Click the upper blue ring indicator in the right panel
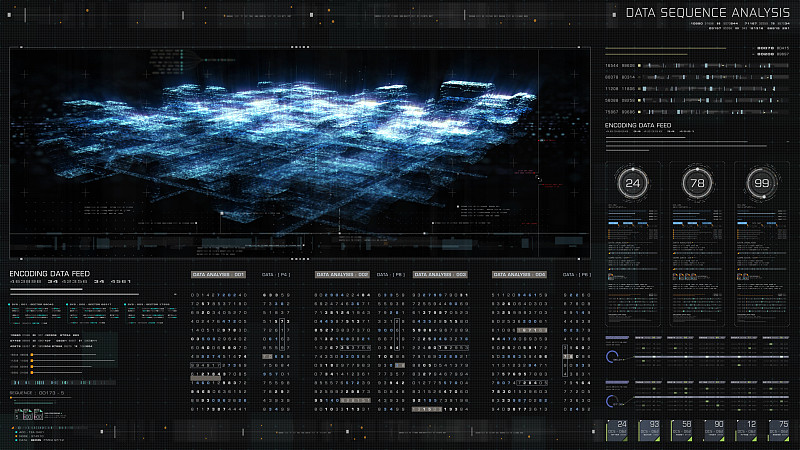This screenshot has width=800, height=450. 612,357
